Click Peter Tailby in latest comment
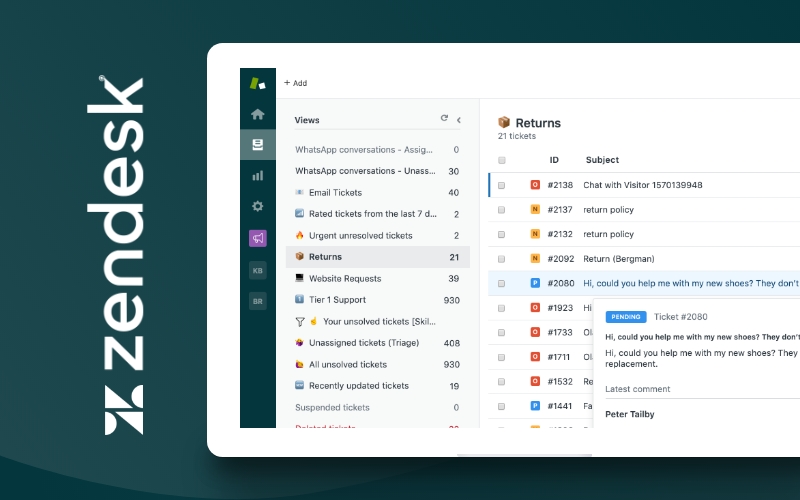This screenshot has height=500, width=800. [x=630, y=414]
